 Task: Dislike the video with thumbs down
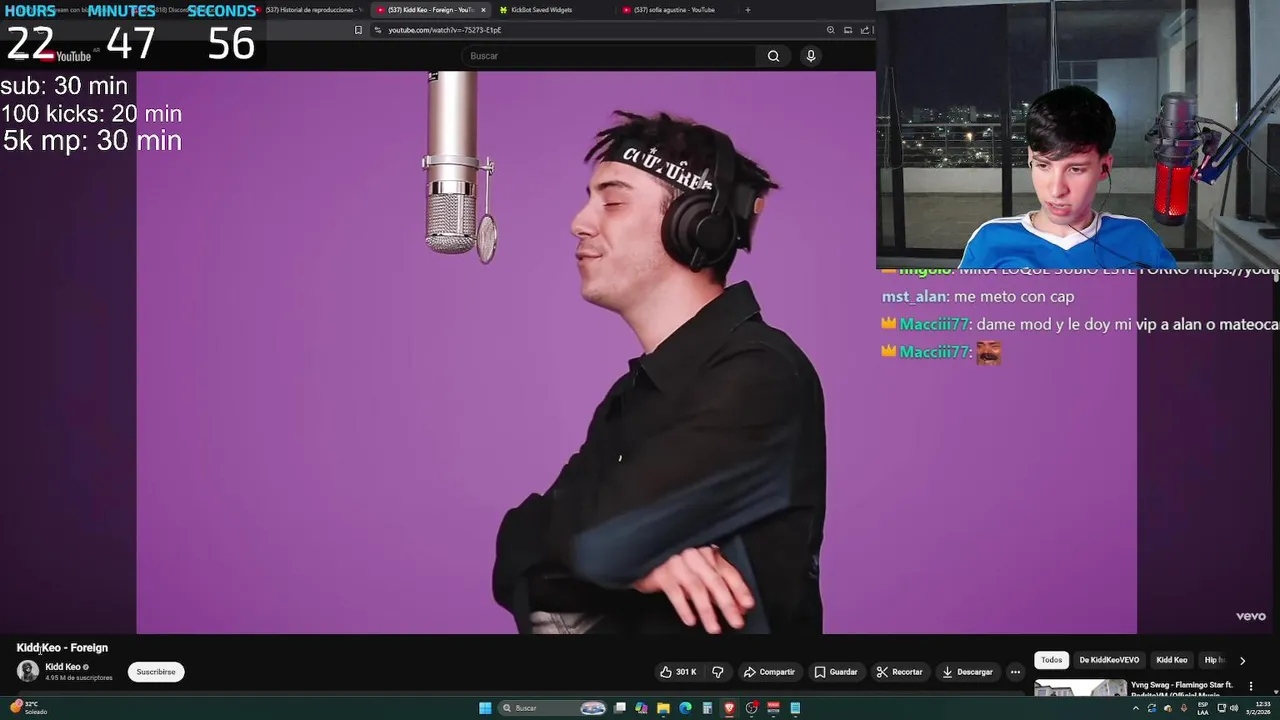[x=717, y=672]
